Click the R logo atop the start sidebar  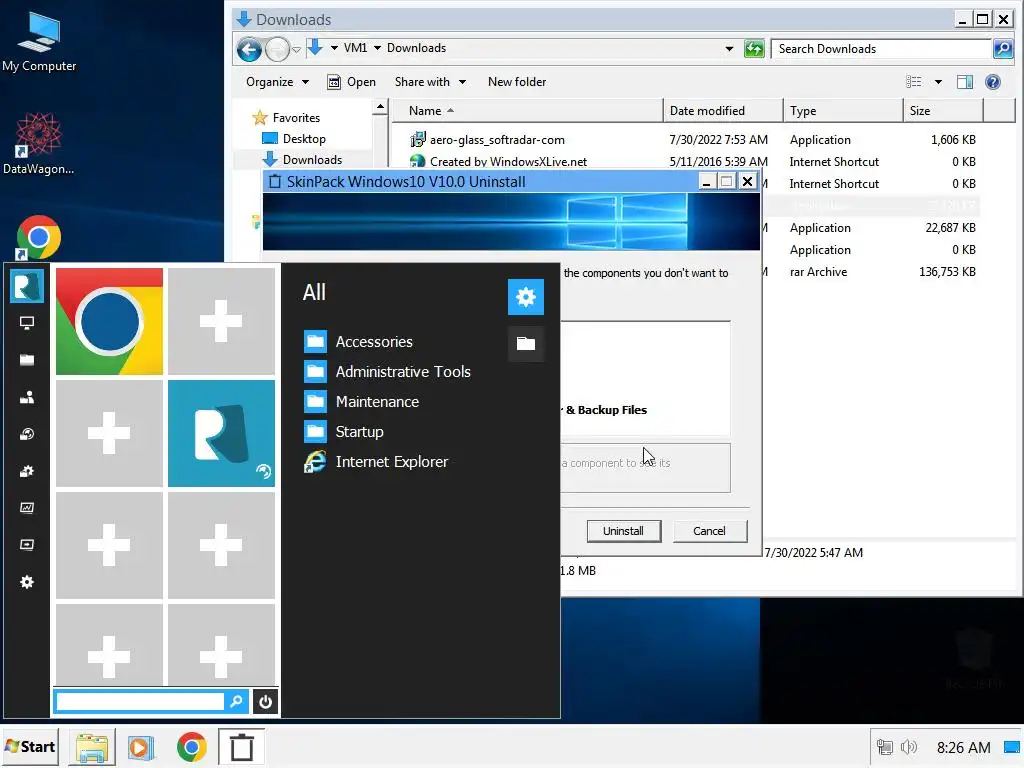(x=27, y=286)
